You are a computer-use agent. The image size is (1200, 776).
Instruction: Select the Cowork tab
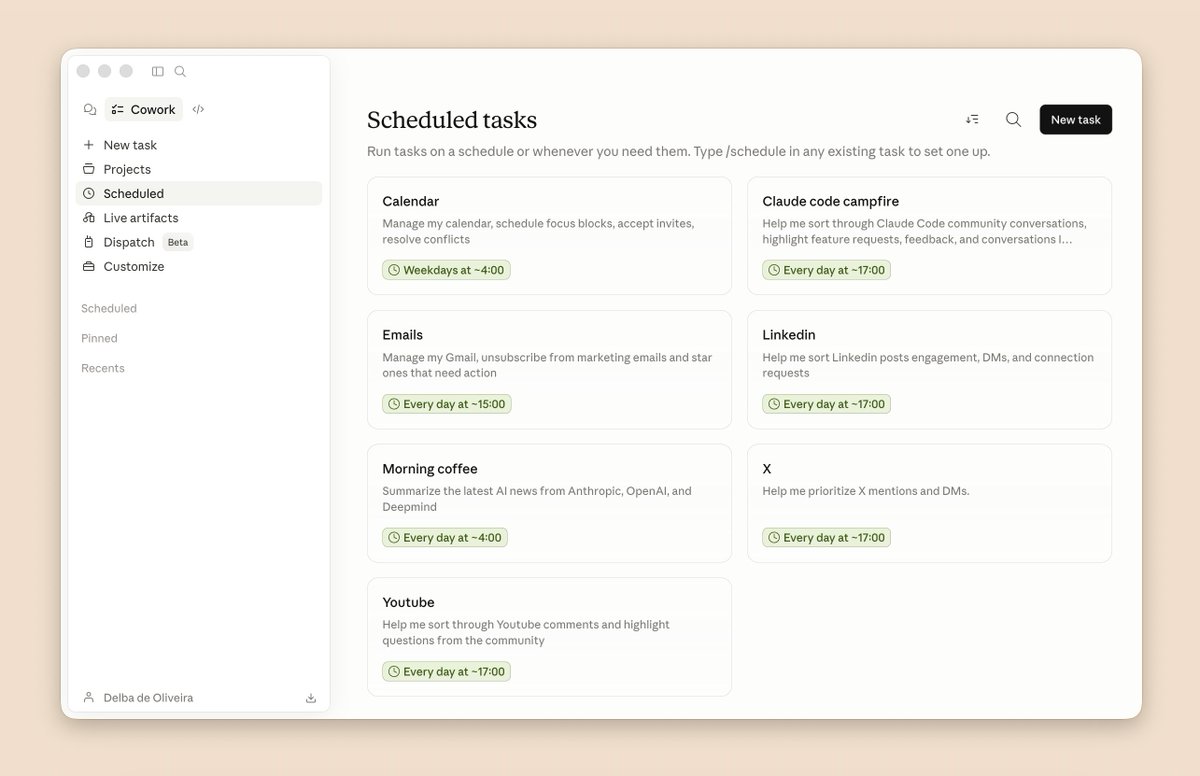(143, 109)
